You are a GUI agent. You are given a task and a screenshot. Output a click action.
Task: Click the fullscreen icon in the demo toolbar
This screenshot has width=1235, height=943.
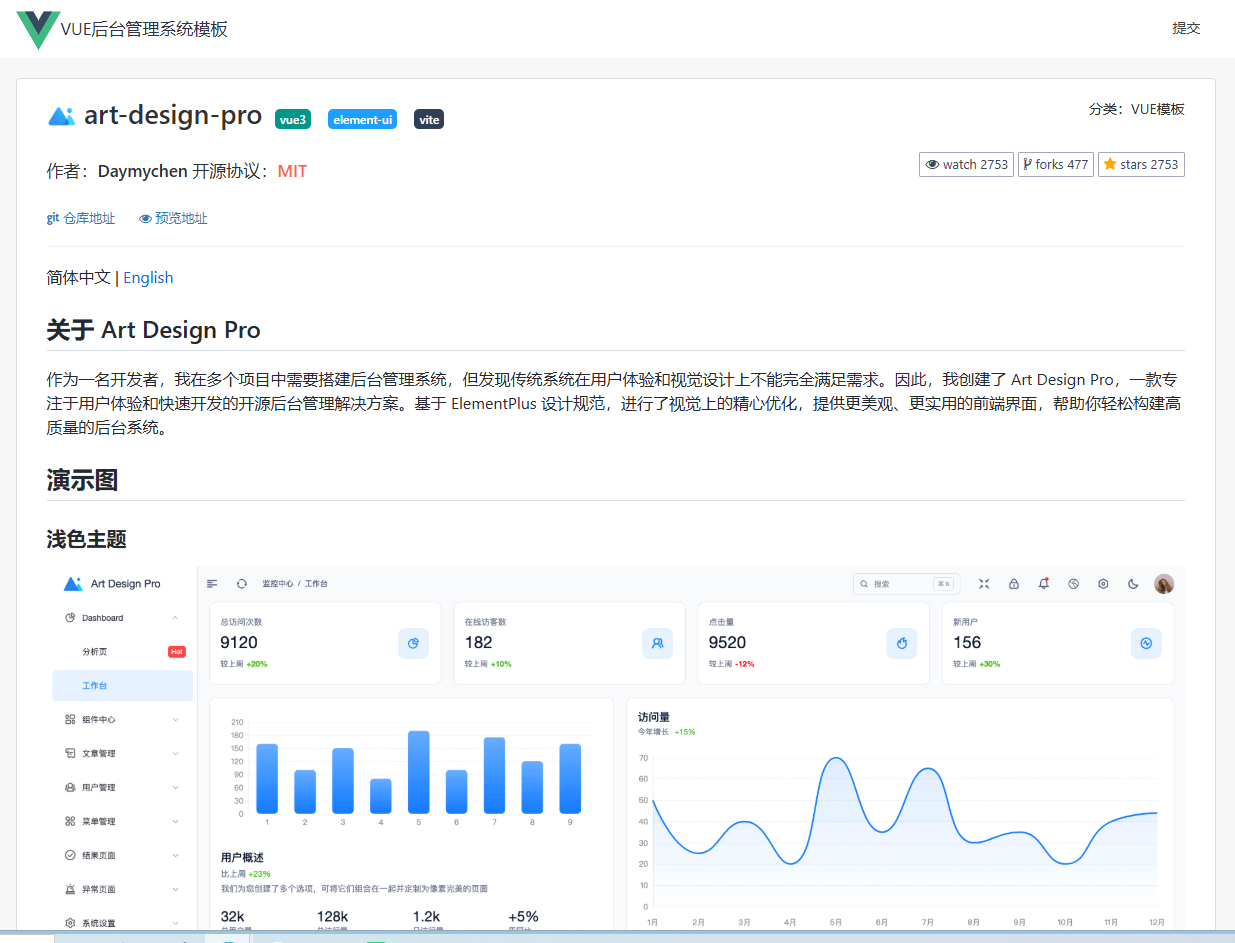(984, 583)
